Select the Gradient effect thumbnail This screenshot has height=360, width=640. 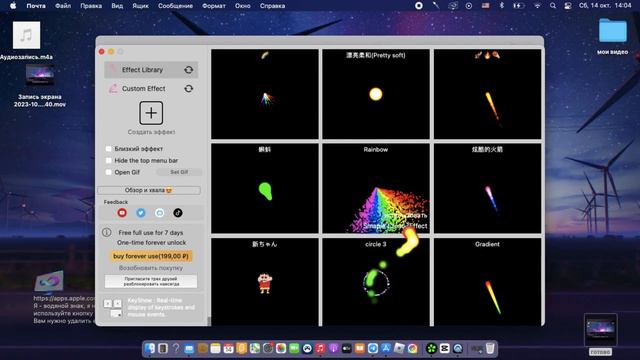point(487,282)
